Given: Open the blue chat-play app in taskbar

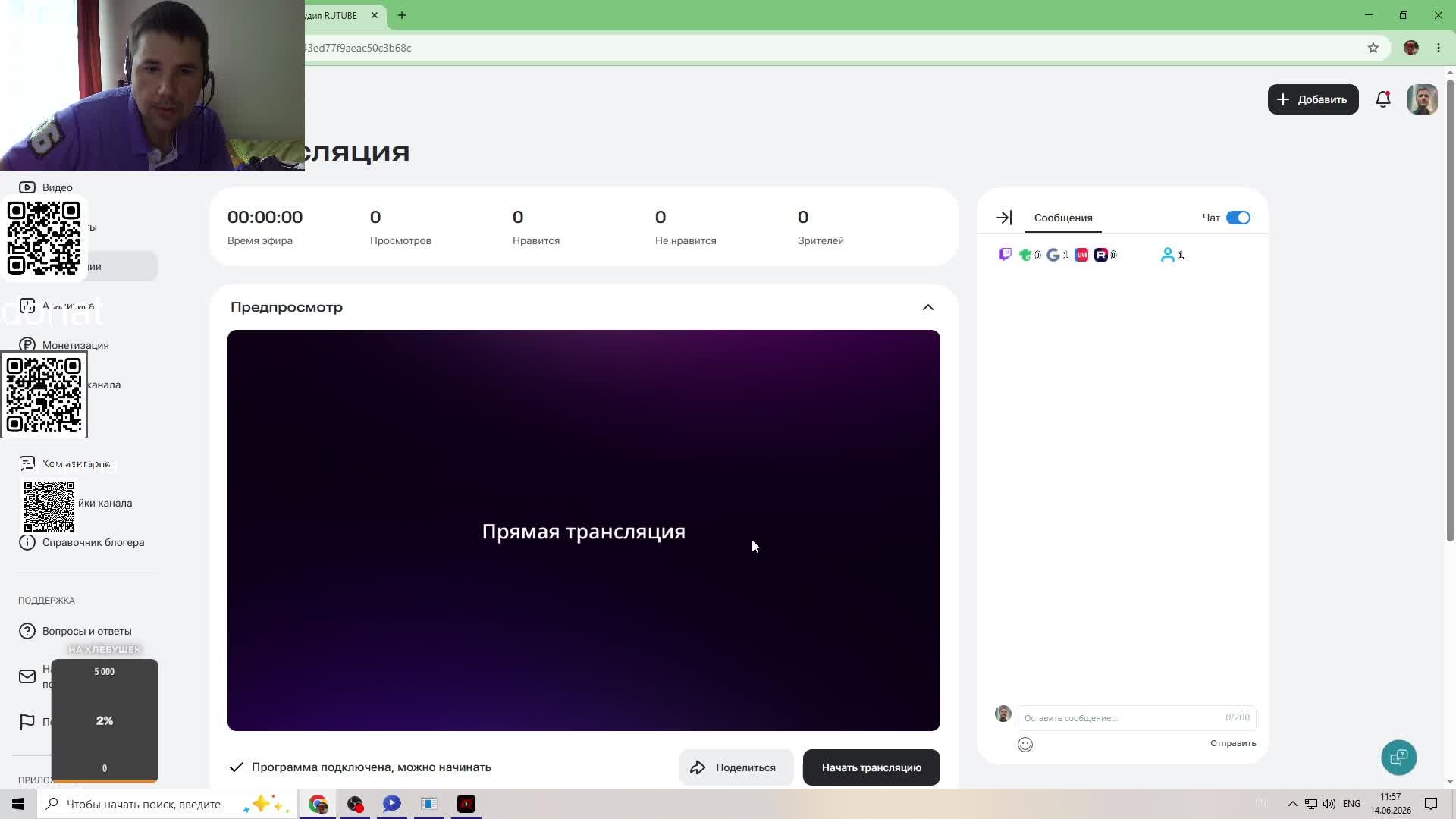Looking at the screenshot, I should (392, 804).
